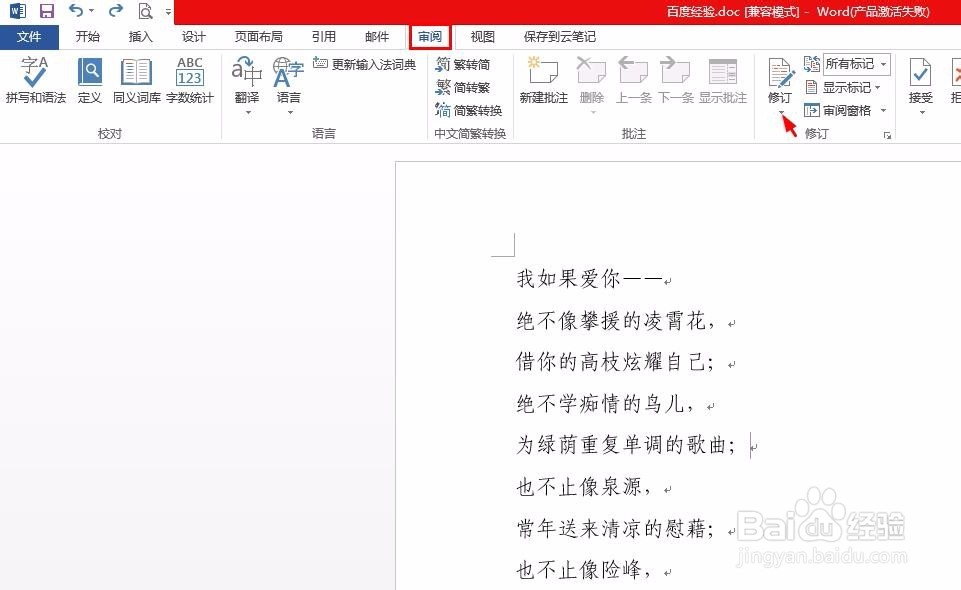Viewport: 961px width, 590px height.
Task: Open Print Preview from quick access toolbar
Action: point(145,10)
